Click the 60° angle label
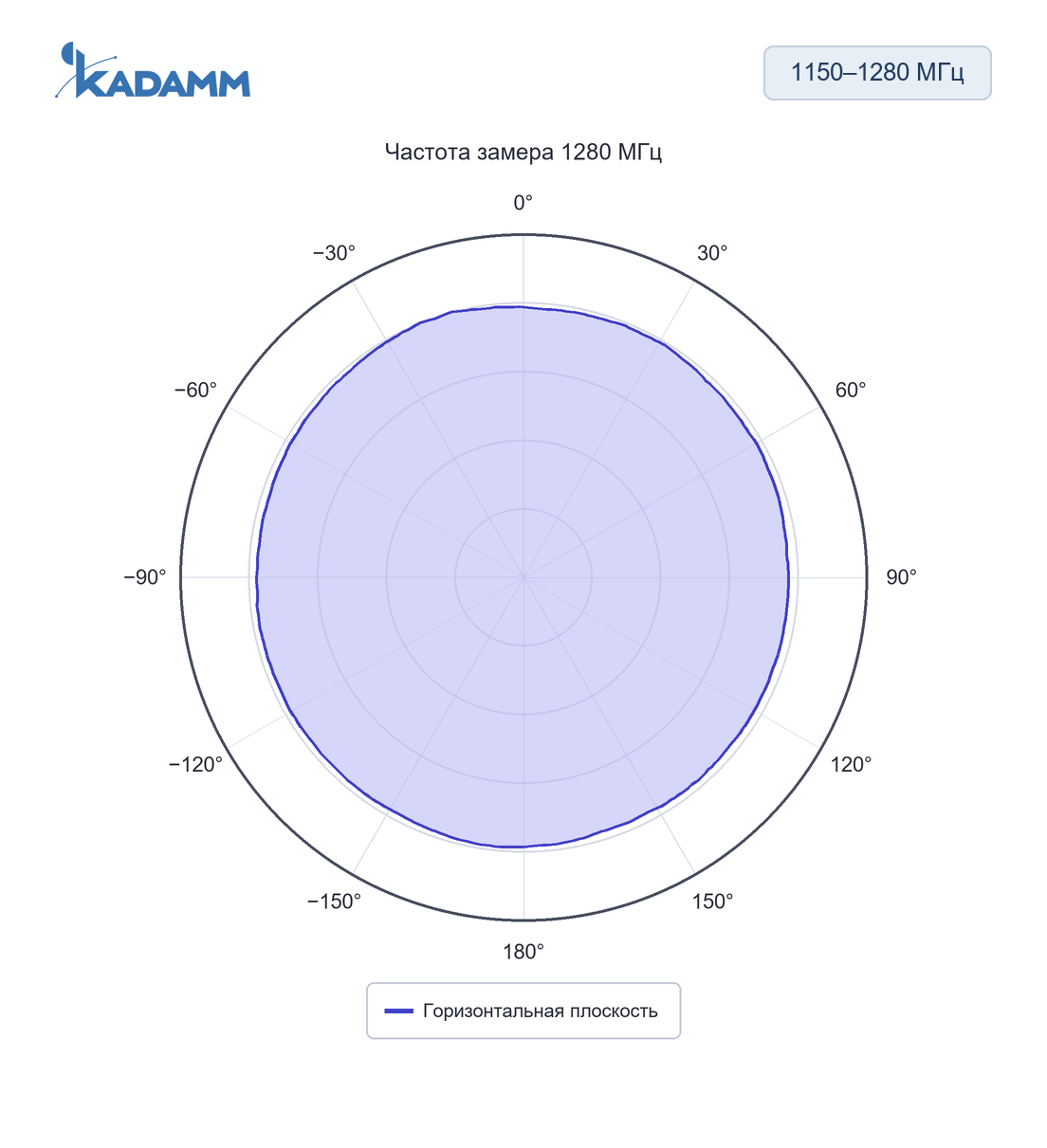This screenshot has width=1047, height=1148. (851, 391)
